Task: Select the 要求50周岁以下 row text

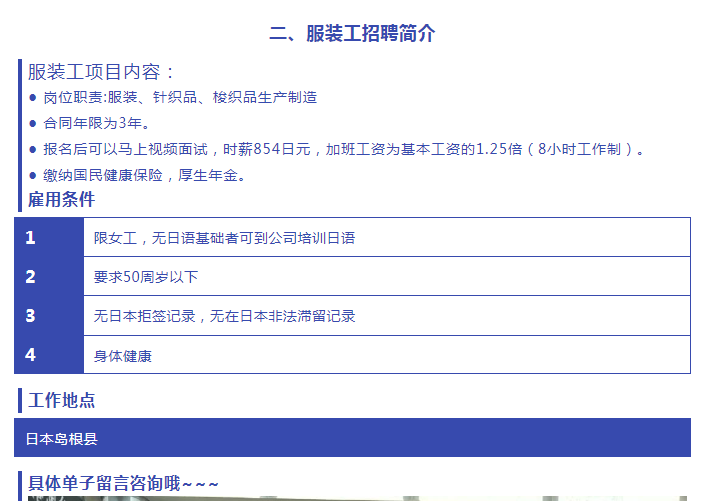Action: coord(146,277)
